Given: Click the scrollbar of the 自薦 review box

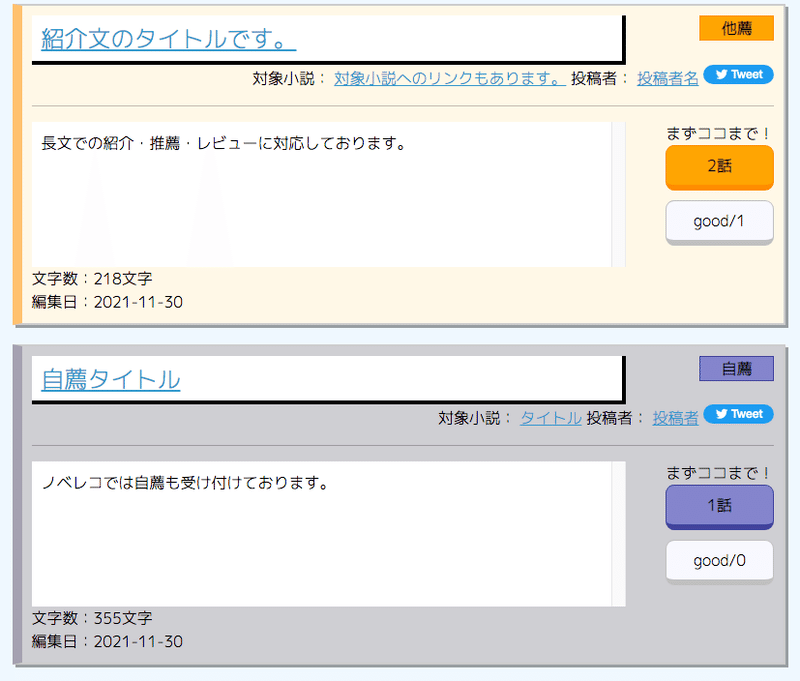Looking at the screenshot, I should [618, 534].
